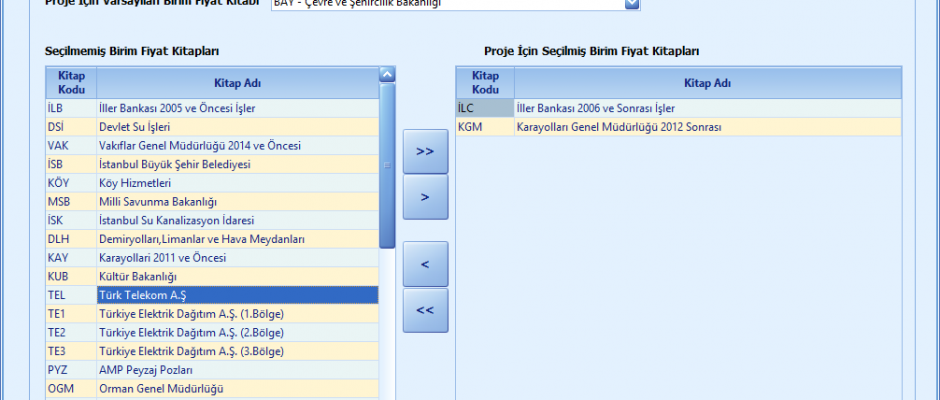This screenshot has height=400, width=940.
Task: Click the move all left (<<) button
Action: (x=425, y=310)
